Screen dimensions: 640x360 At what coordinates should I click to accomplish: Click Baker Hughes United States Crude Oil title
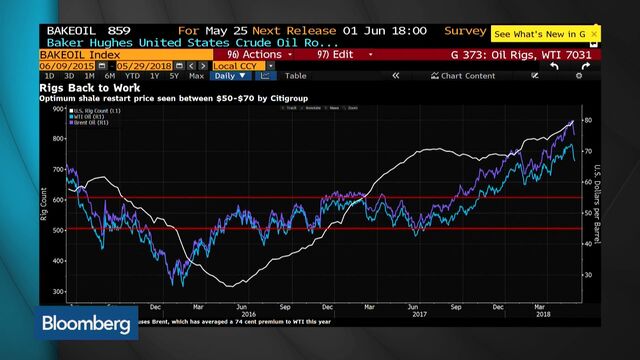click(192, 43)
